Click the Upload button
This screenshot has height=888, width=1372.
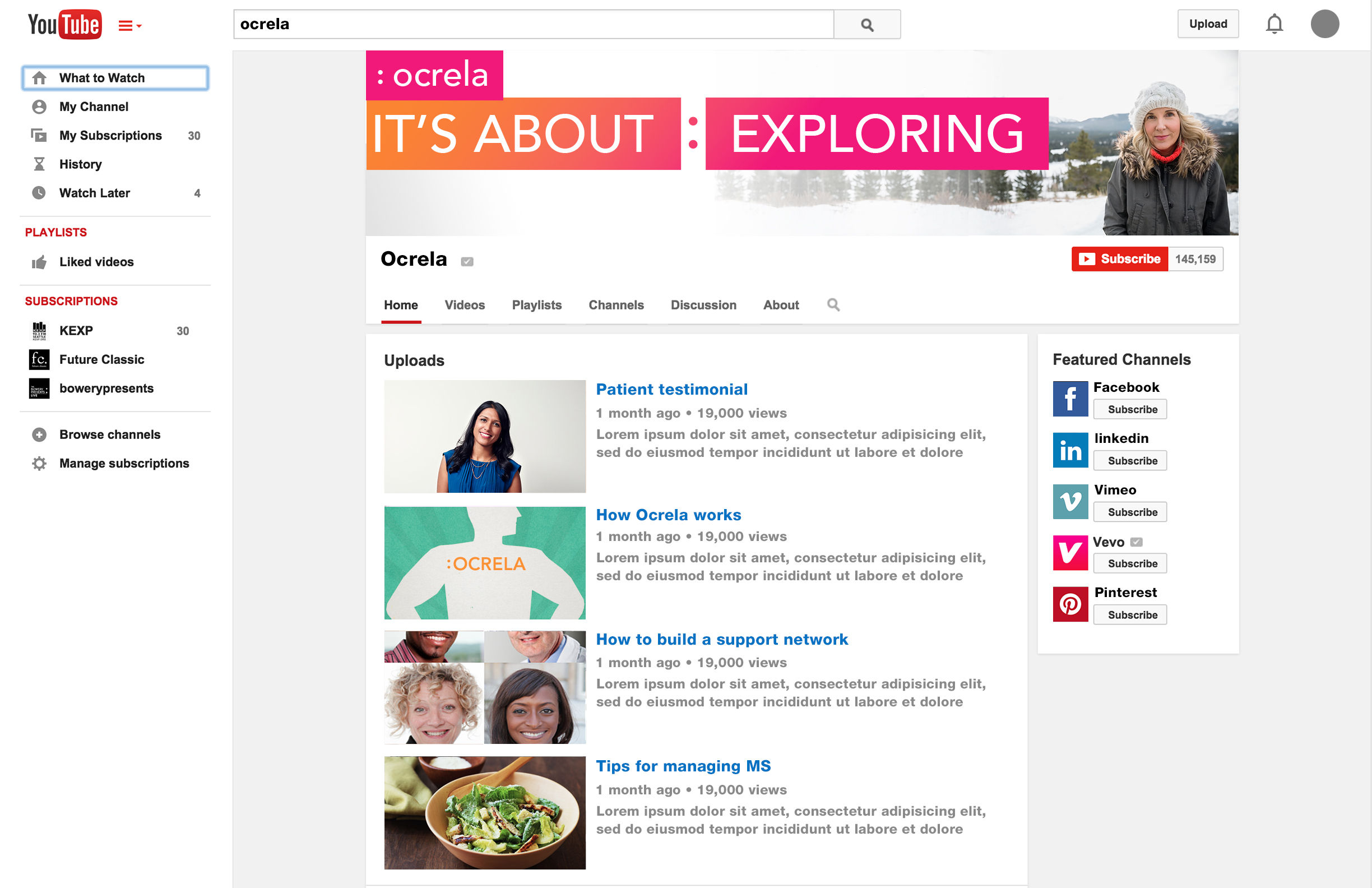tap(1208, 24)
